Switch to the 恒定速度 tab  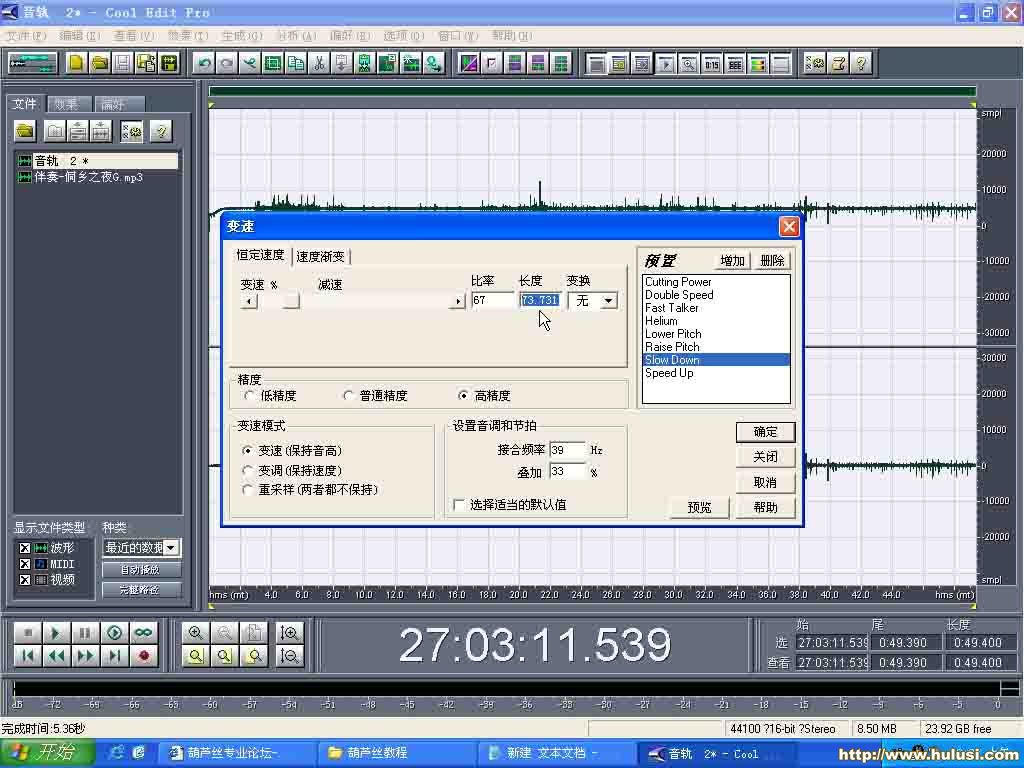tap(260, 255)
